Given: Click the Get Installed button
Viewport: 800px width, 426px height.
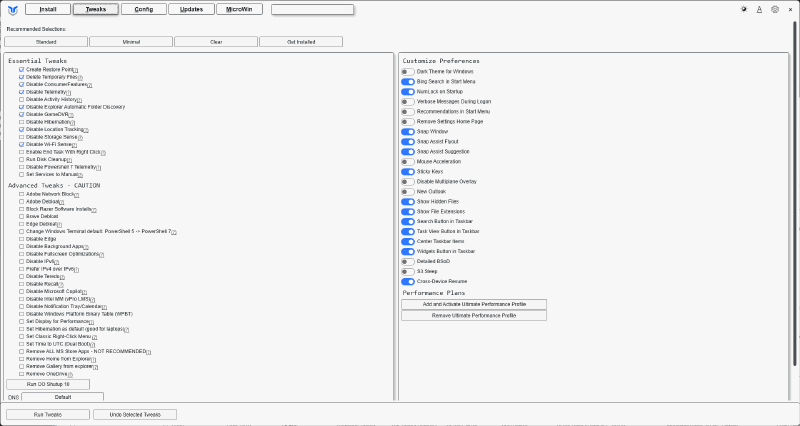Looking at the screenshot, I should 301,42.
